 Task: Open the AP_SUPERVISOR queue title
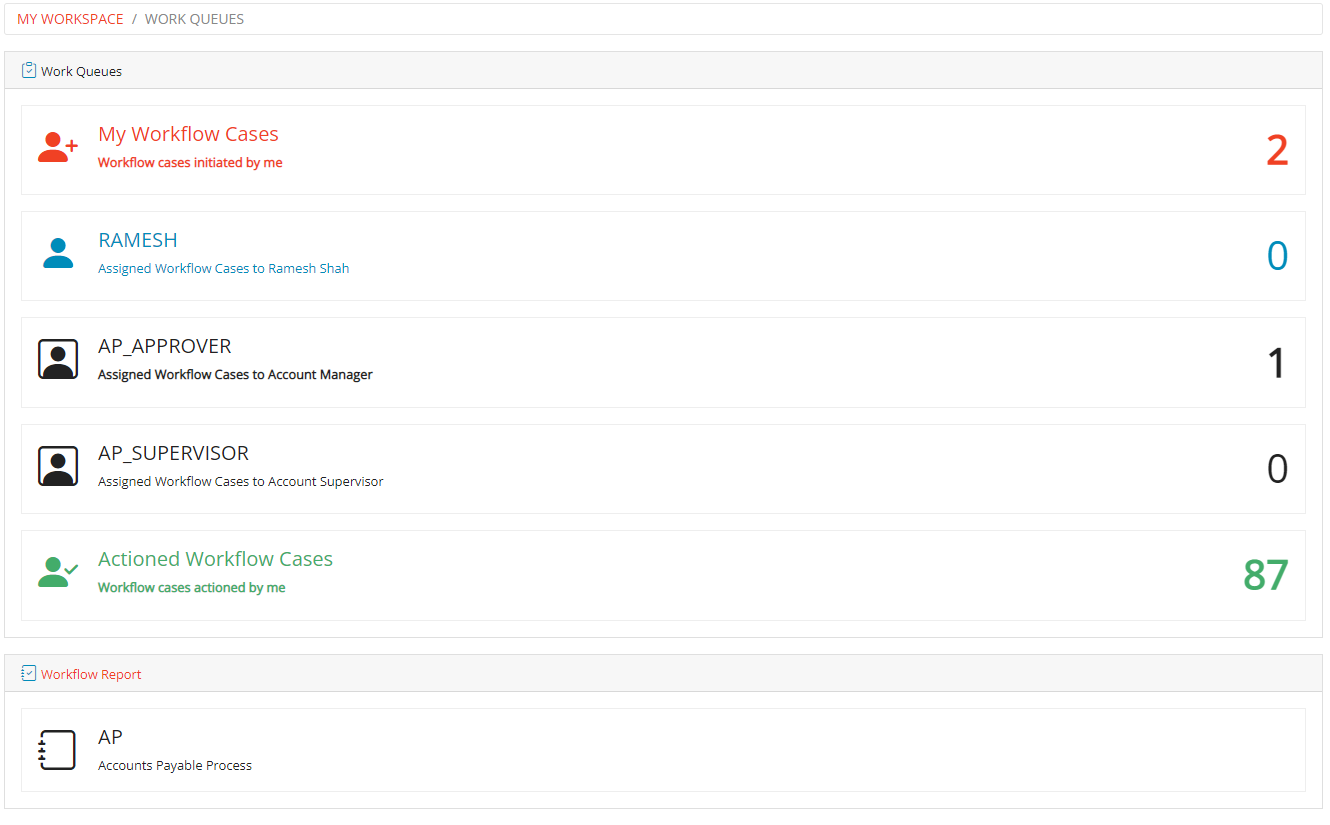point(173,453)
